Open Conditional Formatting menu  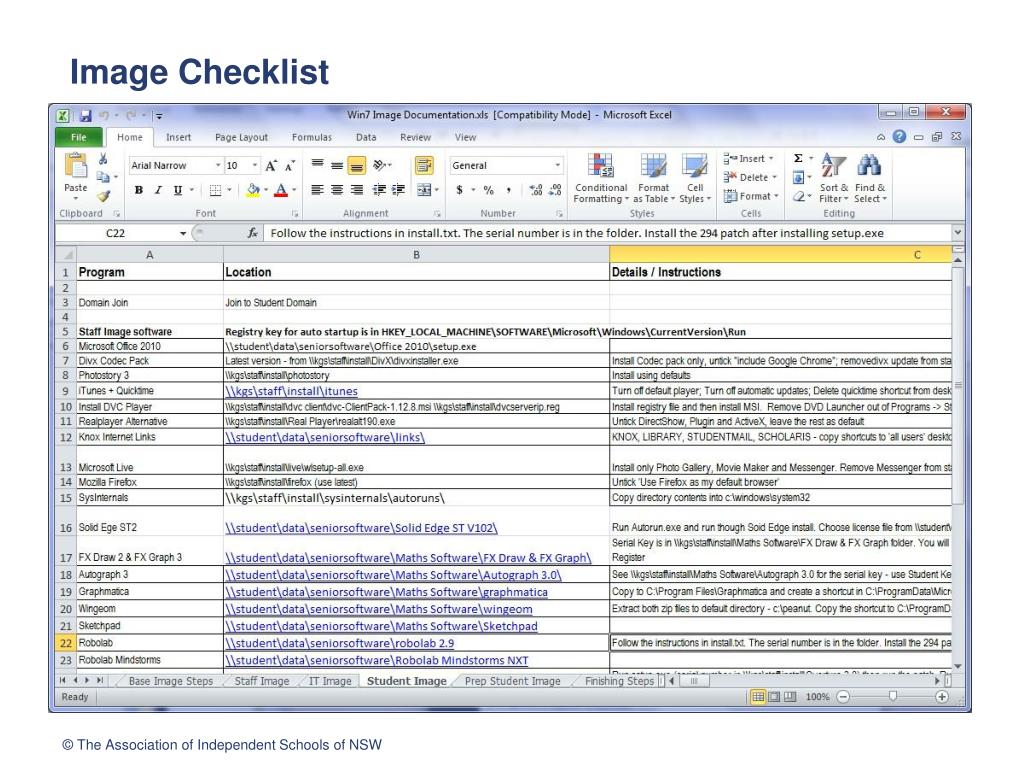(601, 178)
